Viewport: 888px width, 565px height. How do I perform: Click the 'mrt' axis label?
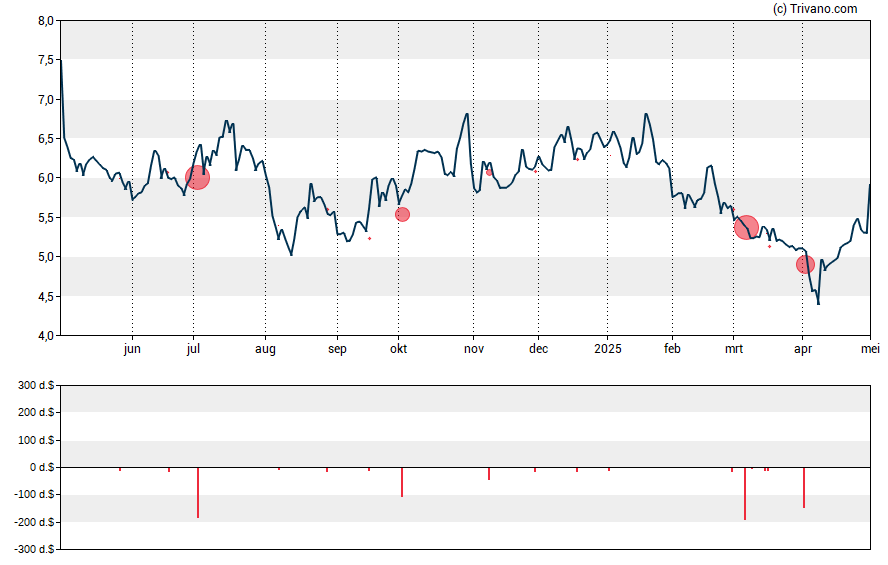[x=734, y=349]
